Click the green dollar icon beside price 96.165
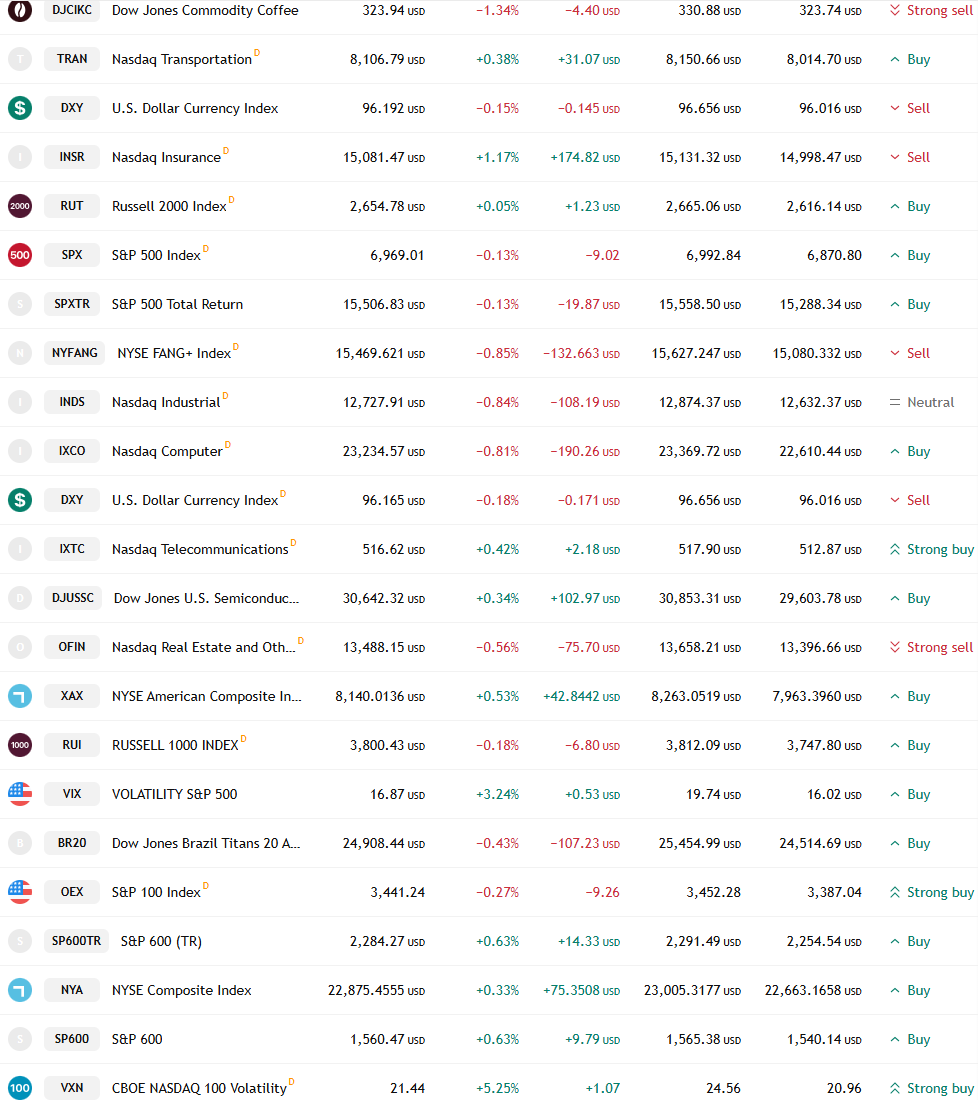The width and height of the screenshot is (978, 1100). click(x=20, y=500)
